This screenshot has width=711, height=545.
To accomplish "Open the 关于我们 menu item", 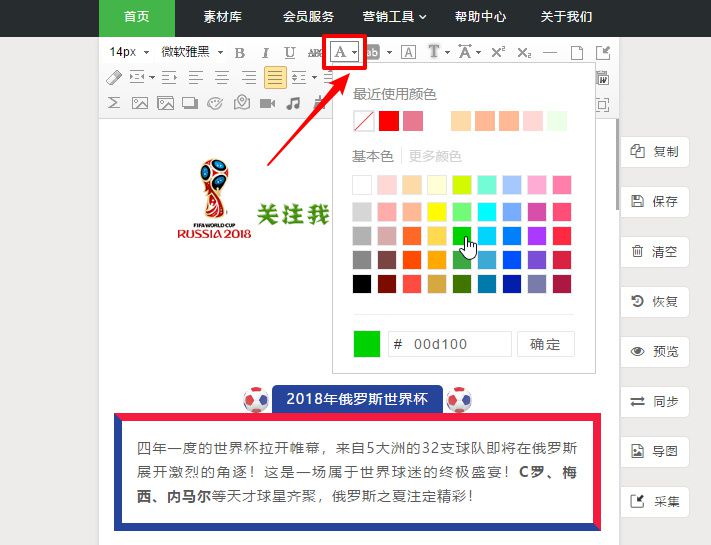I will point(566,17).
